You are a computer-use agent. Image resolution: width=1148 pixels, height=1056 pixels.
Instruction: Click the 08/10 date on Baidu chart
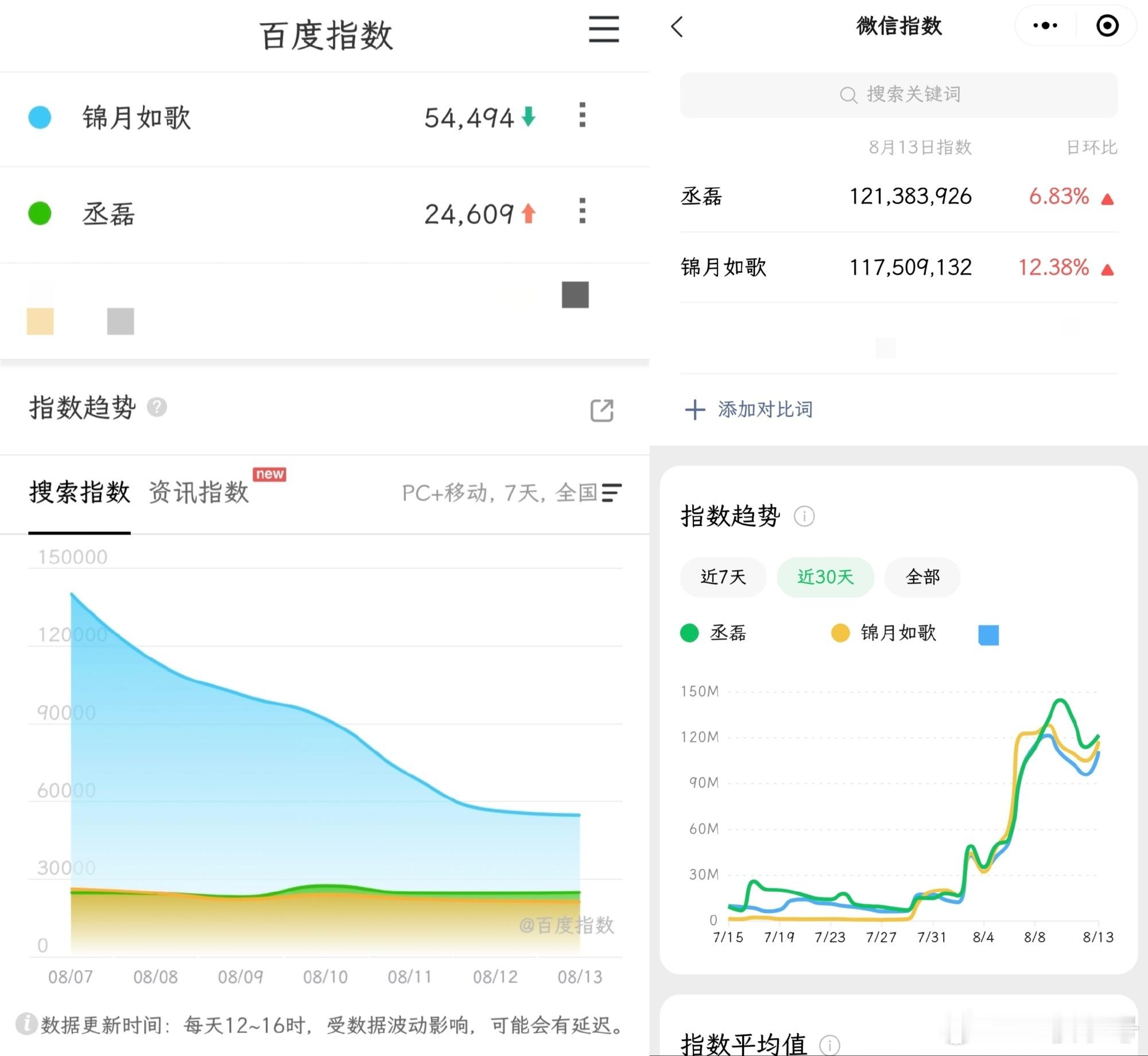coord(325,977)
